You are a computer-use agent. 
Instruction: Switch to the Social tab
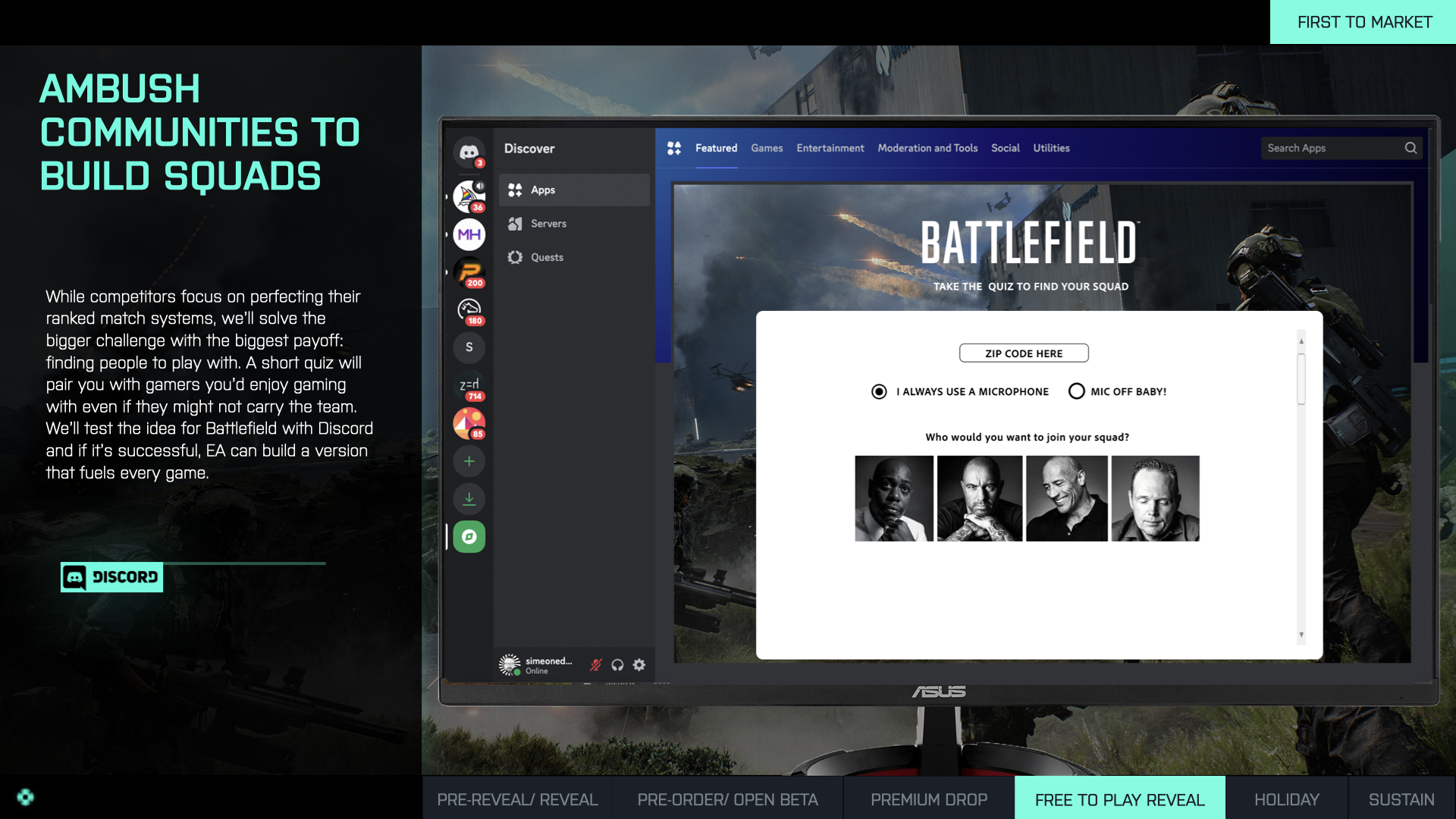pos(1005,148)
